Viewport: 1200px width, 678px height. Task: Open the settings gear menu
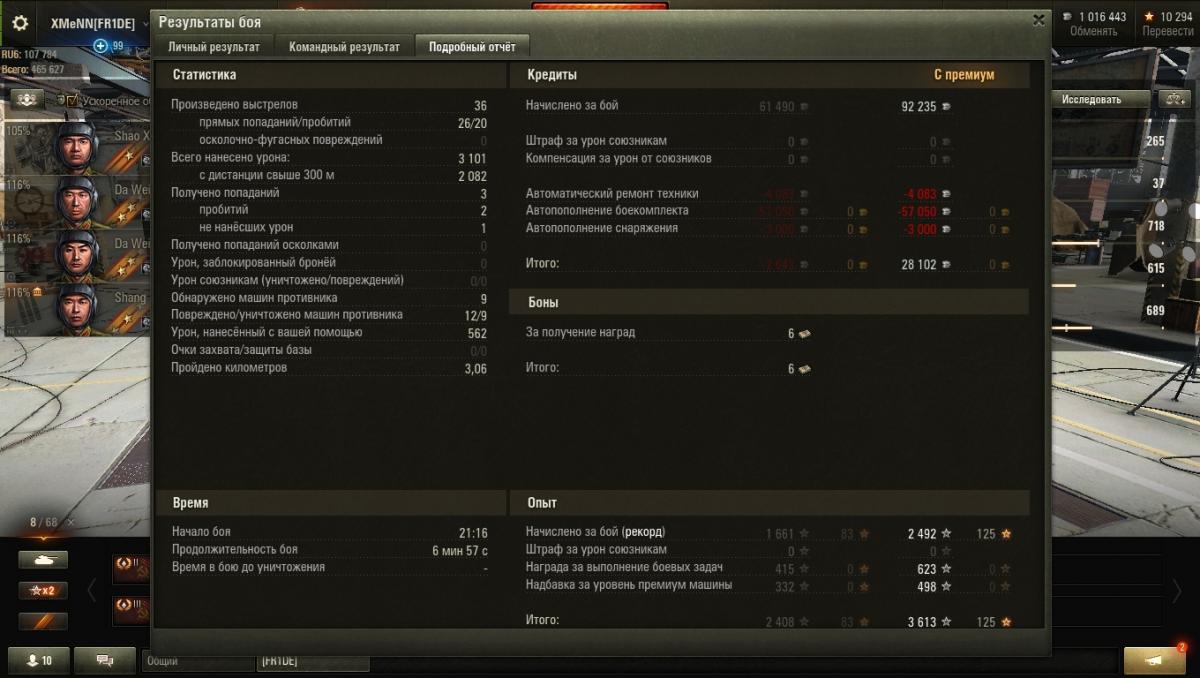click(20, 23)
